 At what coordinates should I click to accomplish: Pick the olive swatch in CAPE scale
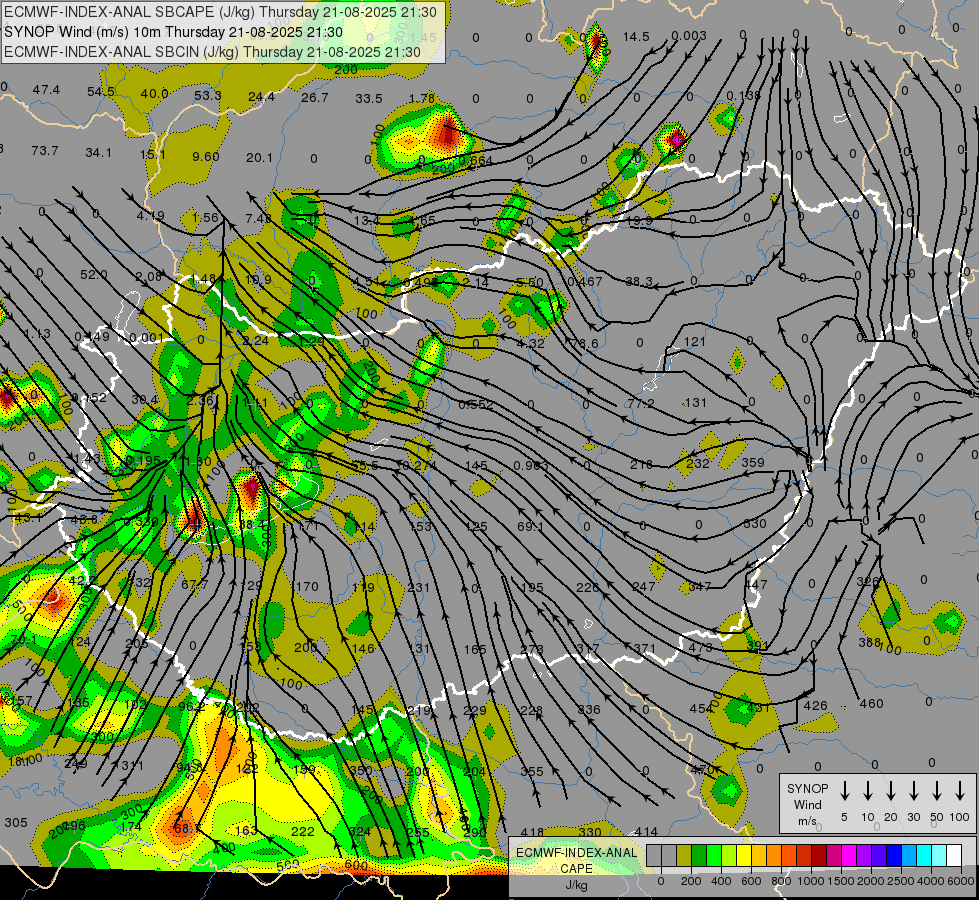click(684, 855)
